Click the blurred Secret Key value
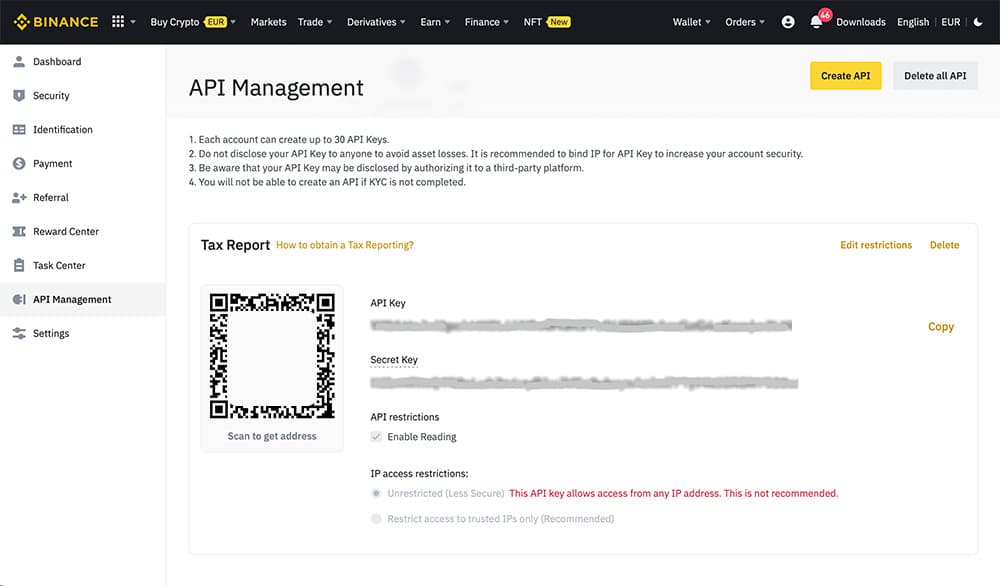The image size is (1000, 586). coord(584,383)
